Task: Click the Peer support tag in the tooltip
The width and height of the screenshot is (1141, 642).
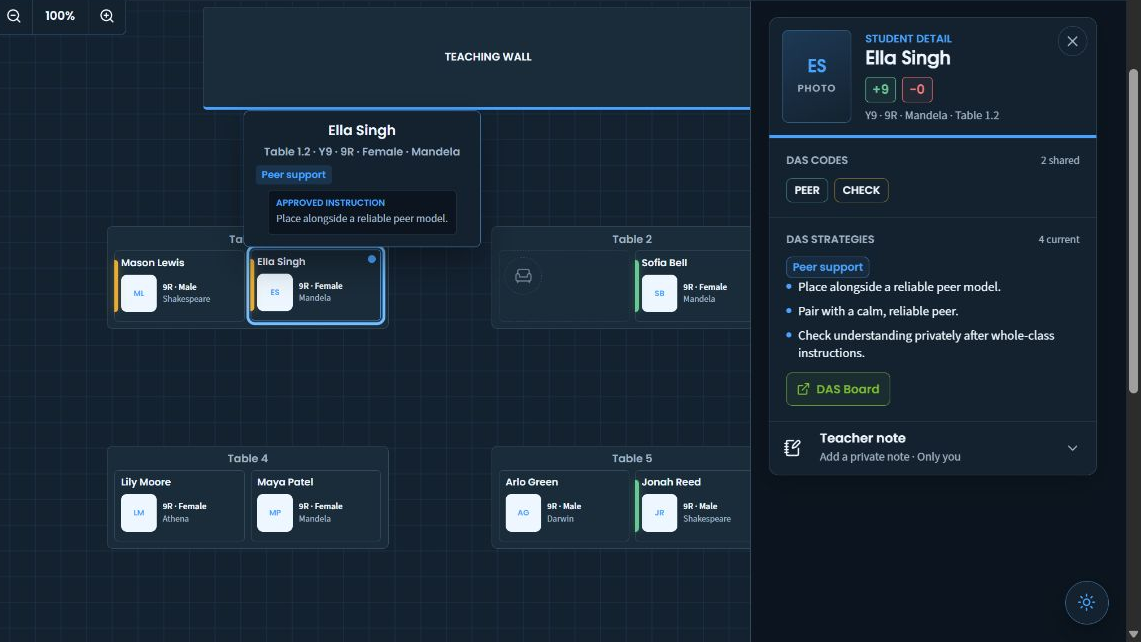Action: 293,175
